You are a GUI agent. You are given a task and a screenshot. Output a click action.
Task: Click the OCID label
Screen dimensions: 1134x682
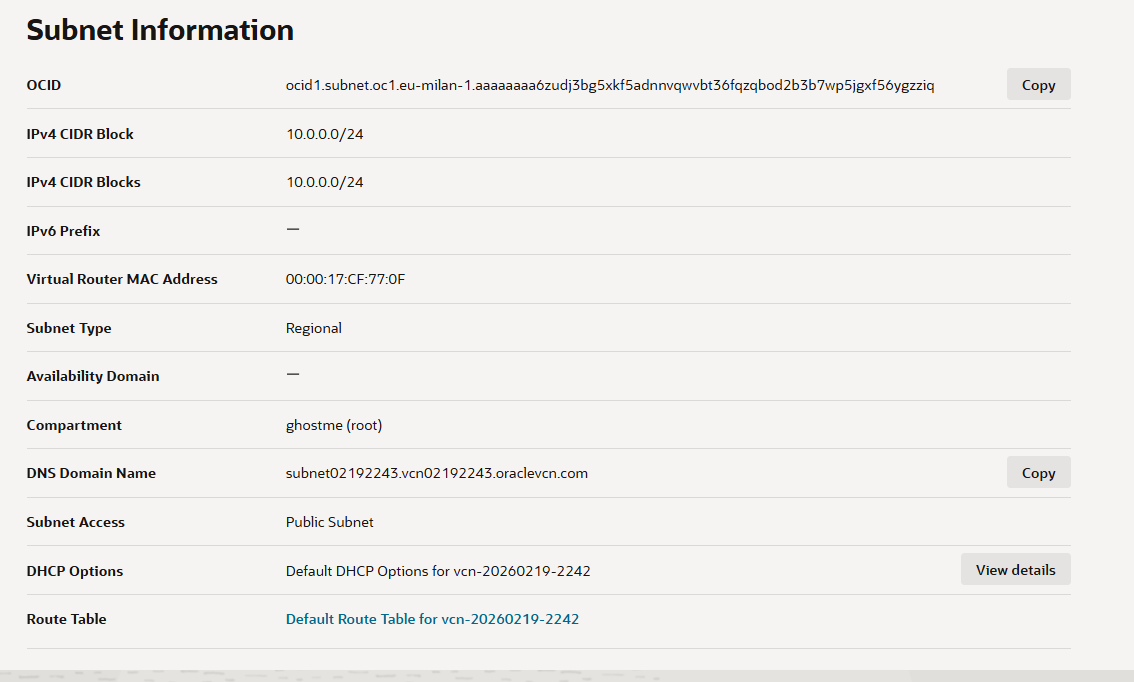click(43, 85)
